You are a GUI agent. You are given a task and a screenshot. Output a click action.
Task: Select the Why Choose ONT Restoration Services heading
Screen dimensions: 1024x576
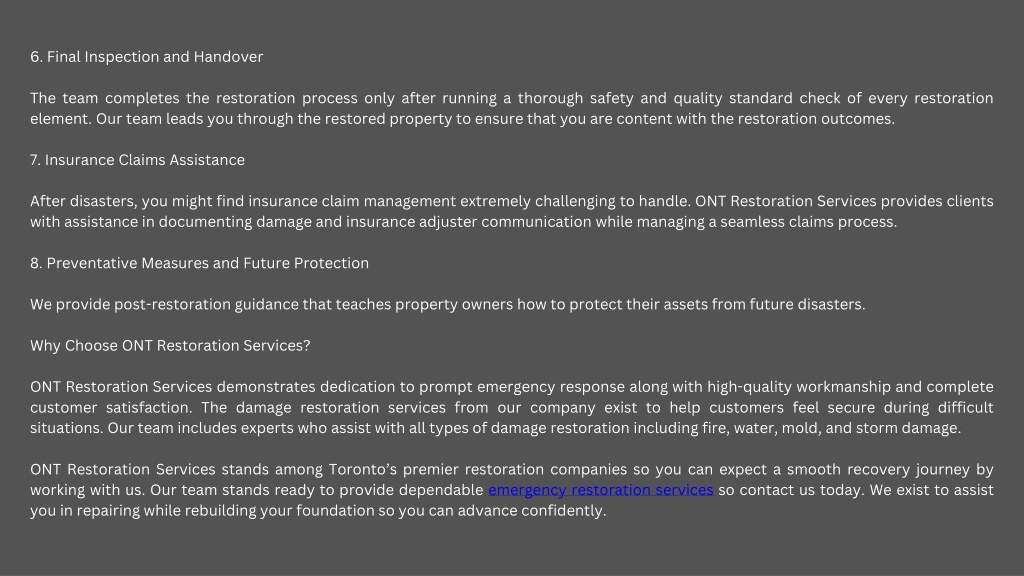[x=170, y=345]
